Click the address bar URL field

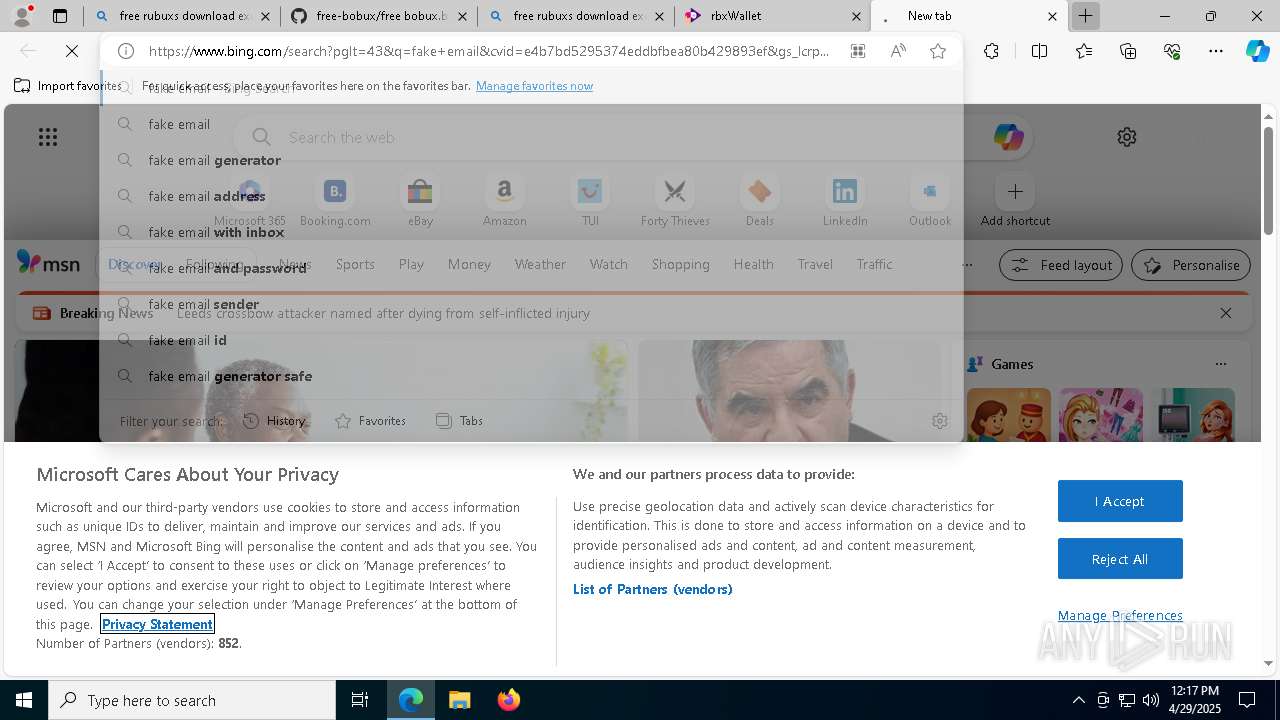[488, 51]
